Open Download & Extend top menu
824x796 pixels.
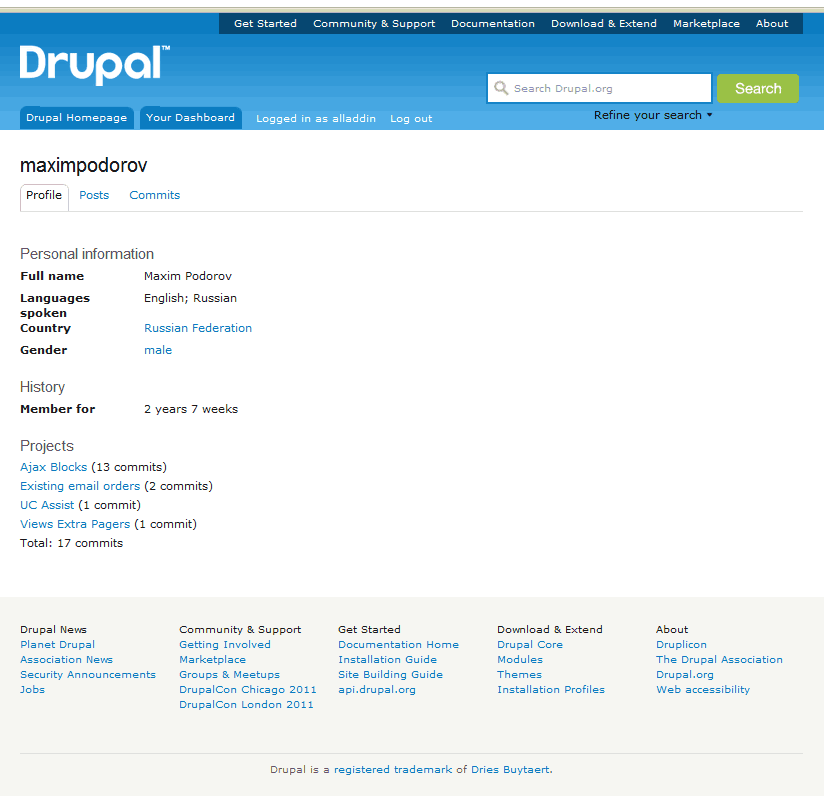point(604,24)
